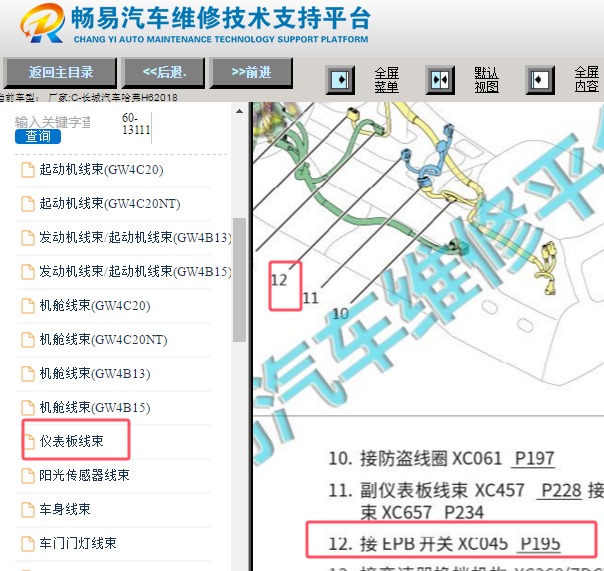Open page link P195 for EPB switch
This screenshot has width=604, height=571.
coord(540,544)
